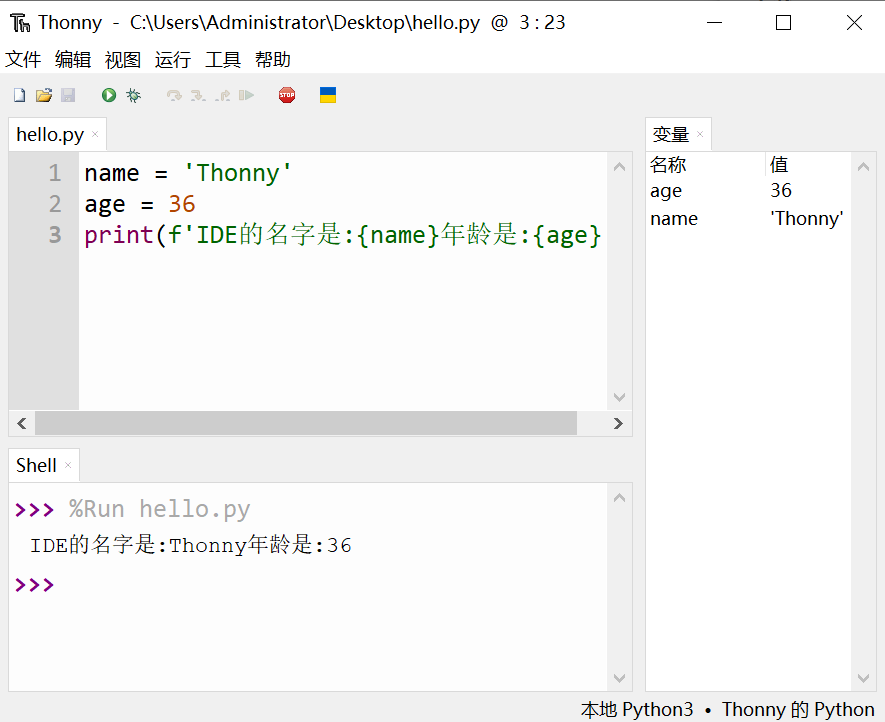Open the 运行 menu
The height and width of the screenshot is (722, 885).
point(173,59)
